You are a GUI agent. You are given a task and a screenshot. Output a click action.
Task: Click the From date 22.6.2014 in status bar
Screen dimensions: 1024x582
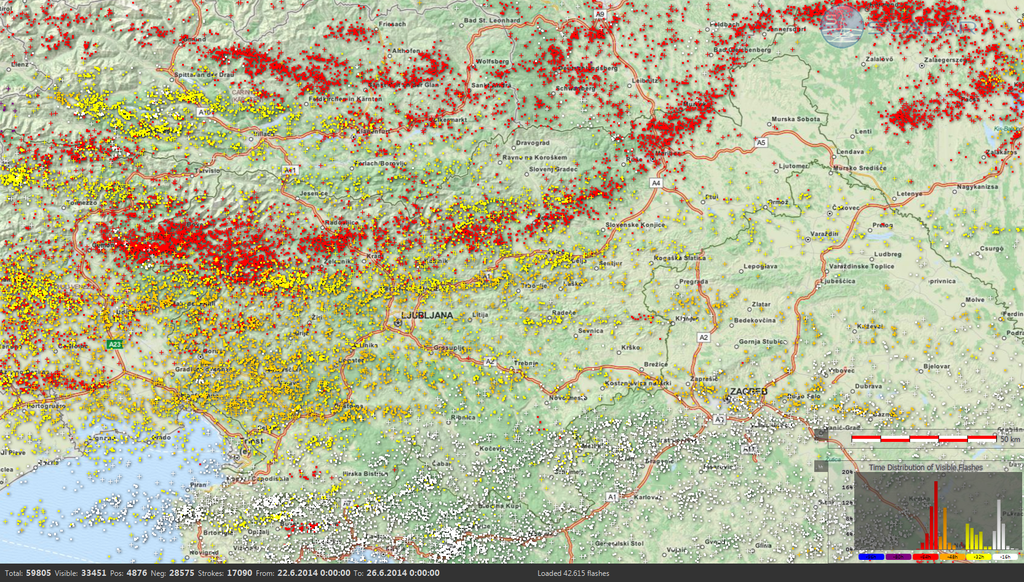[x=300, y=575]
